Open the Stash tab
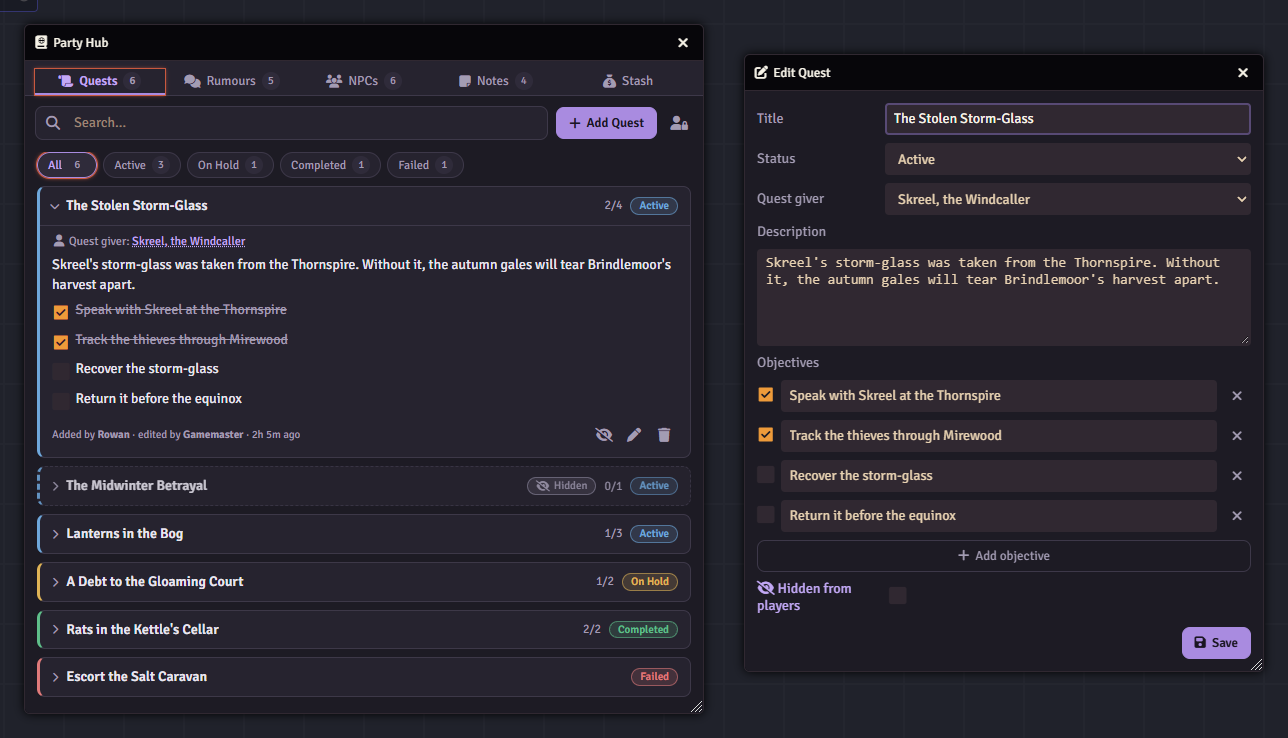The image size is (1288, 738). (x=627, y=81)
